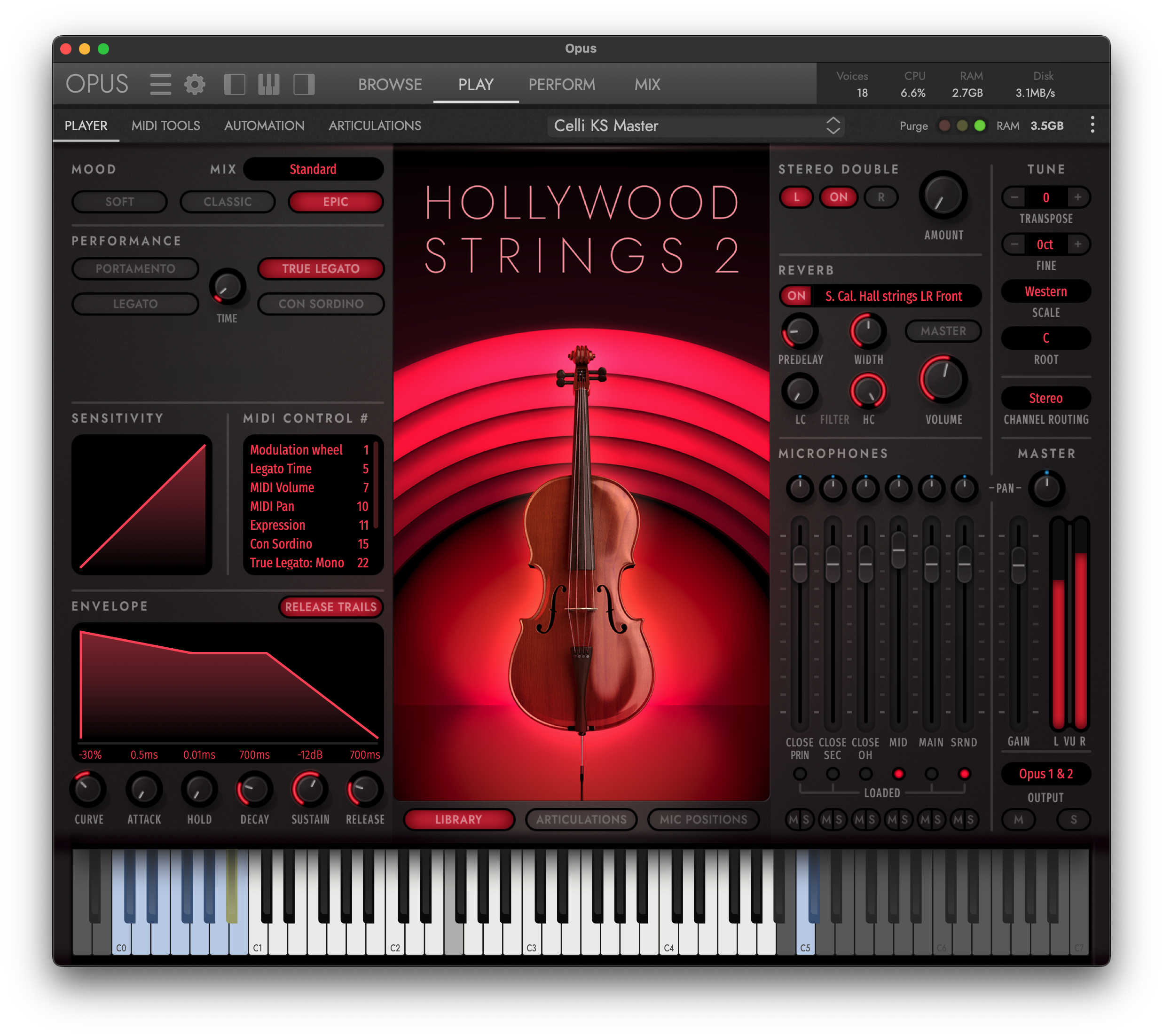Viewport: 1163px width, 1036px height.
Task: Click the legato Time knob
Action: pos(227,286)
